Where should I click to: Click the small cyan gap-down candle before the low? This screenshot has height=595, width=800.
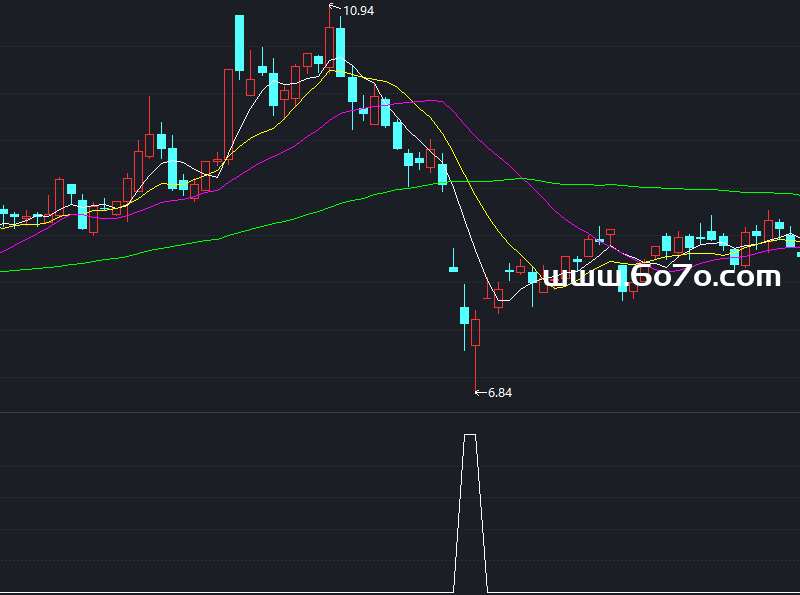point(453,268)
